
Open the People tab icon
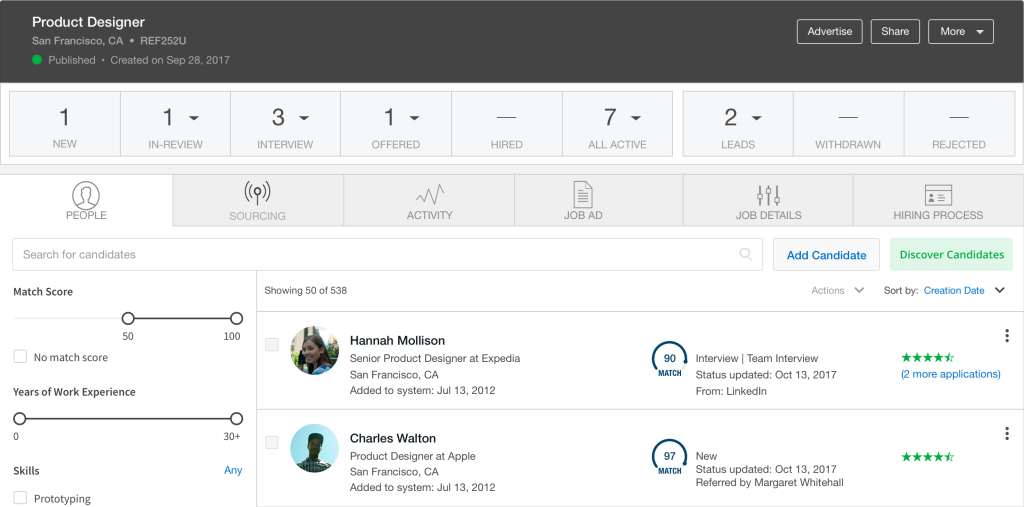click(x=86, y=194)
